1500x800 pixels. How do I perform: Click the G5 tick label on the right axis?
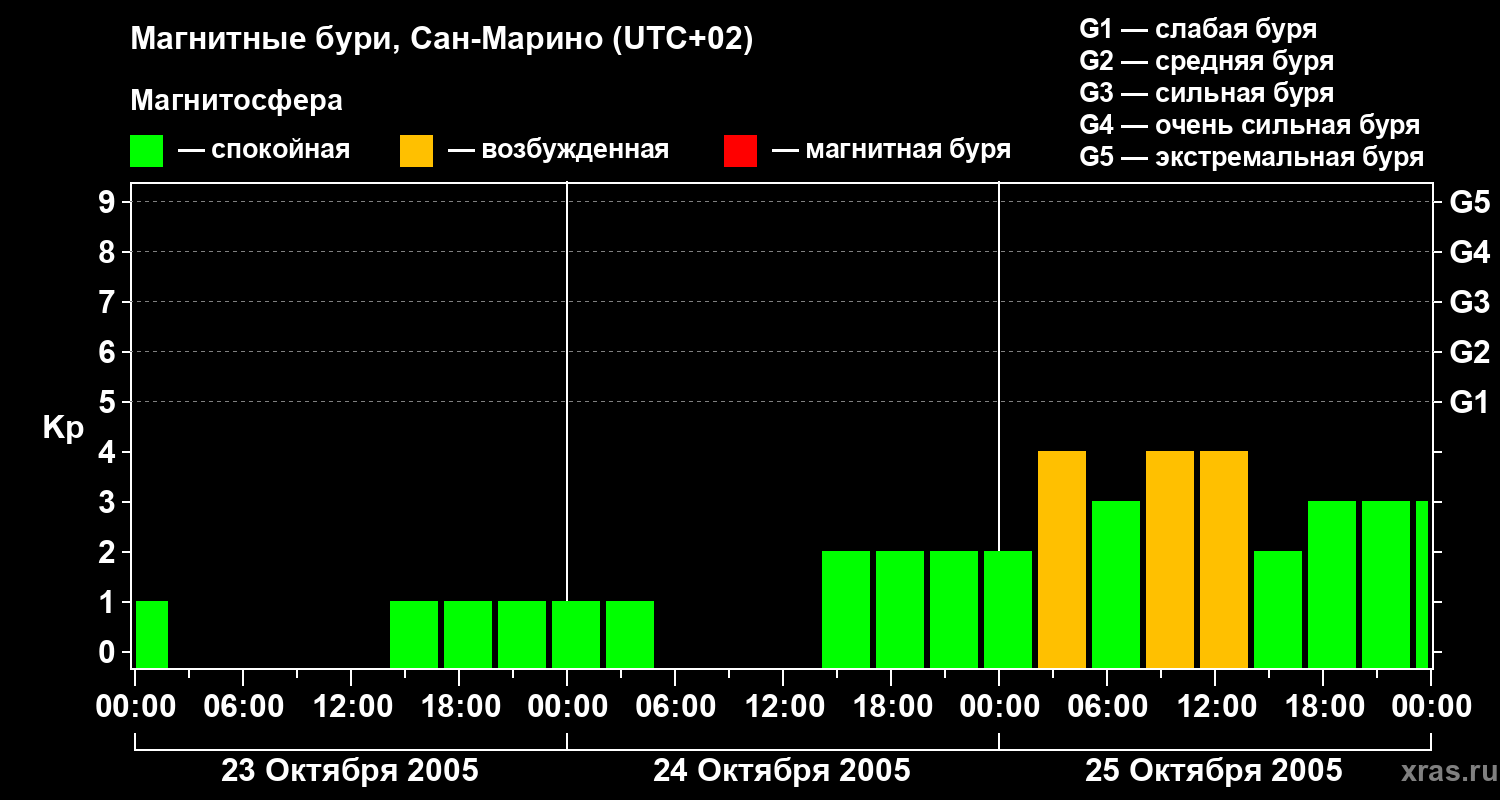click(x=1470, y=202)
